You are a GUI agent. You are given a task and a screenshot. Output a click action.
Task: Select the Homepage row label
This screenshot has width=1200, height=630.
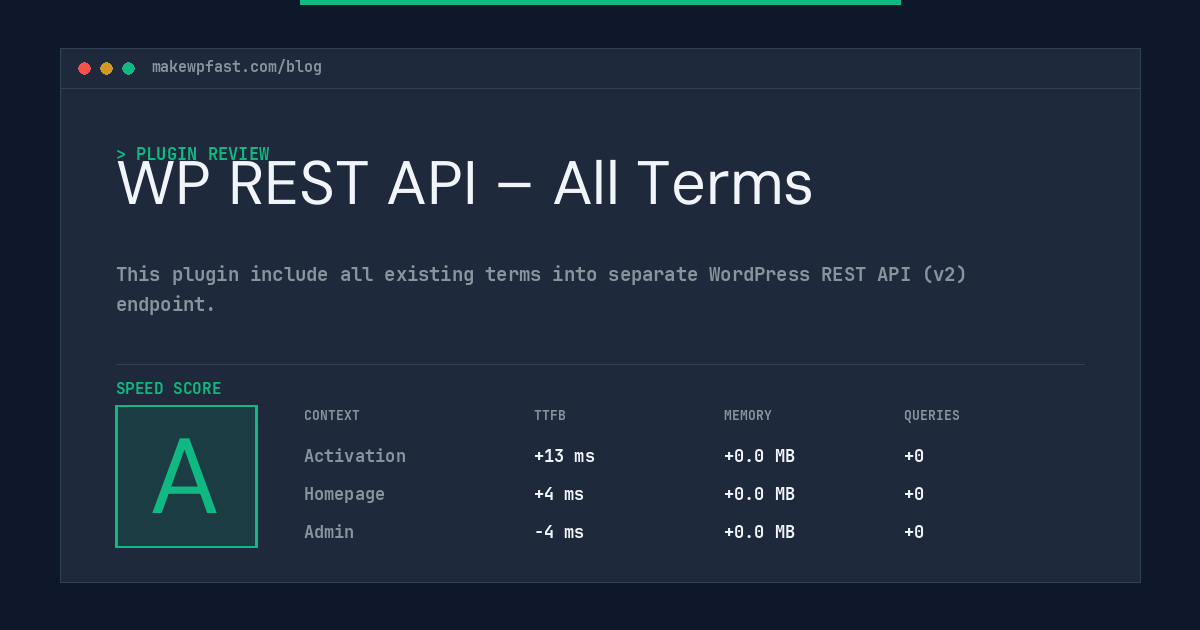344,494
